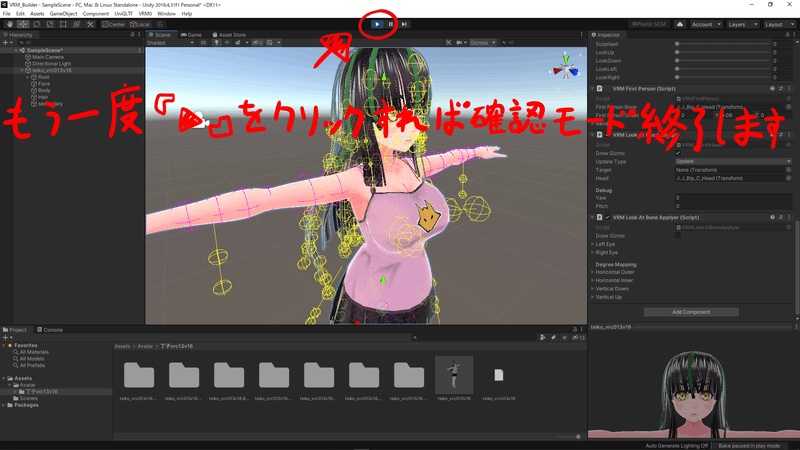Toggle pivot Center handle position
This screenshot has height=450, width=800.
(114, 24)
